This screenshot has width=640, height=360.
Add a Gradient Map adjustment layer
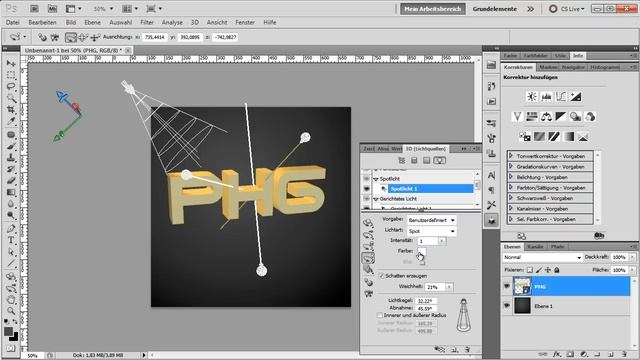pos(568,137)
